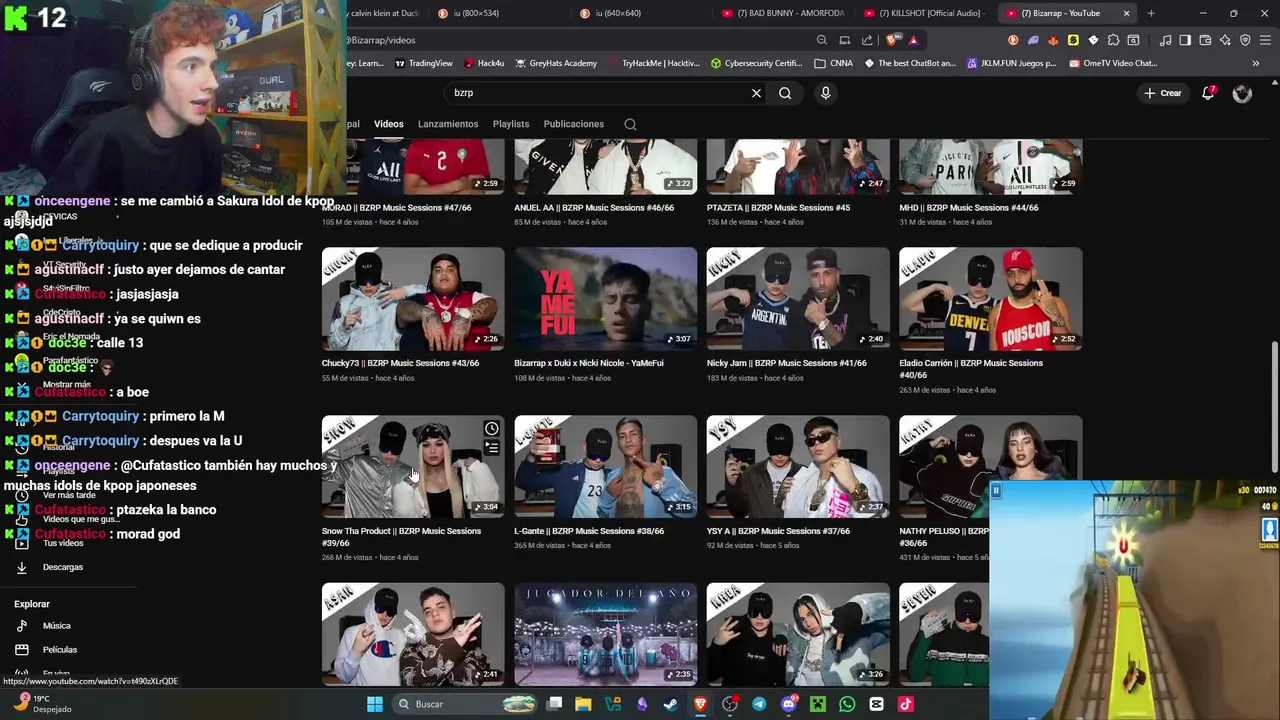Screen dimensions: 1280x720
Task: Open browser extensions puzzle icon
Action: 1113,40
